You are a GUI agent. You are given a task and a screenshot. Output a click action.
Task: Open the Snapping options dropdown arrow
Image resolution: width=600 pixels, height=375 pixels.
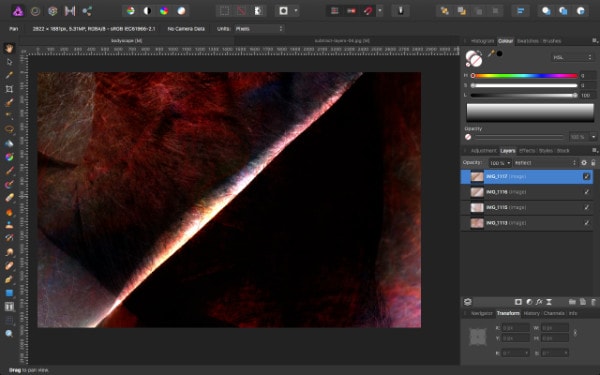tap(380, 11)
